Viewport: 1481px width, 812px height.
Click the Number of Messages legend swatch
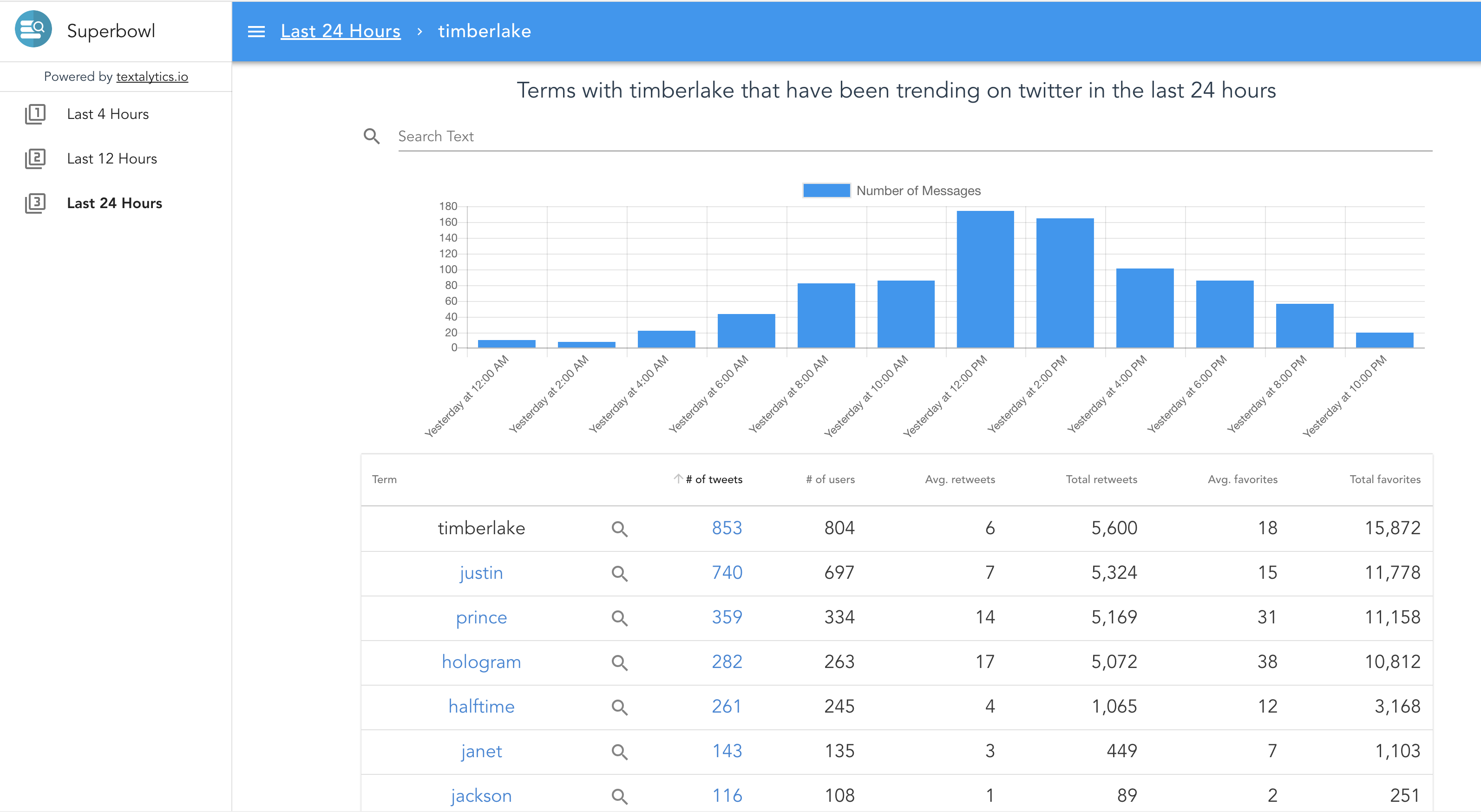826,190
